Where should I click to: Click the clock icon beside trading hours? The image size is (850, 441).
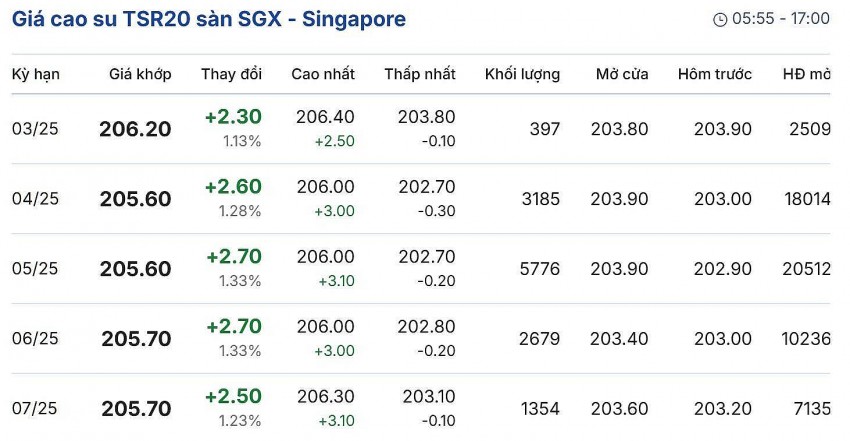click(720, 20)
